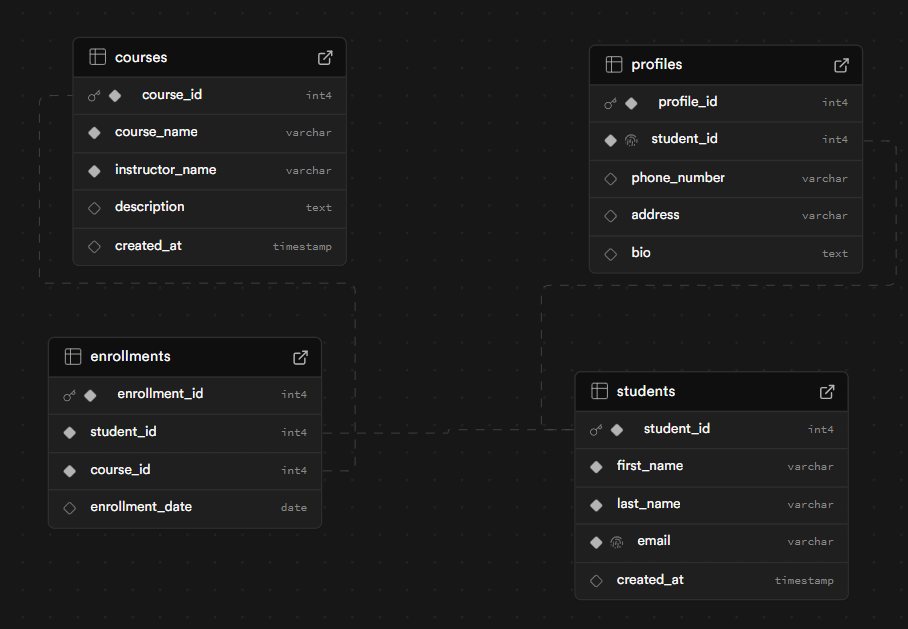Viewport: 908px width, 629px height.
Task: Toggle the nullable diamond on bio field
Action: point(610,253)
